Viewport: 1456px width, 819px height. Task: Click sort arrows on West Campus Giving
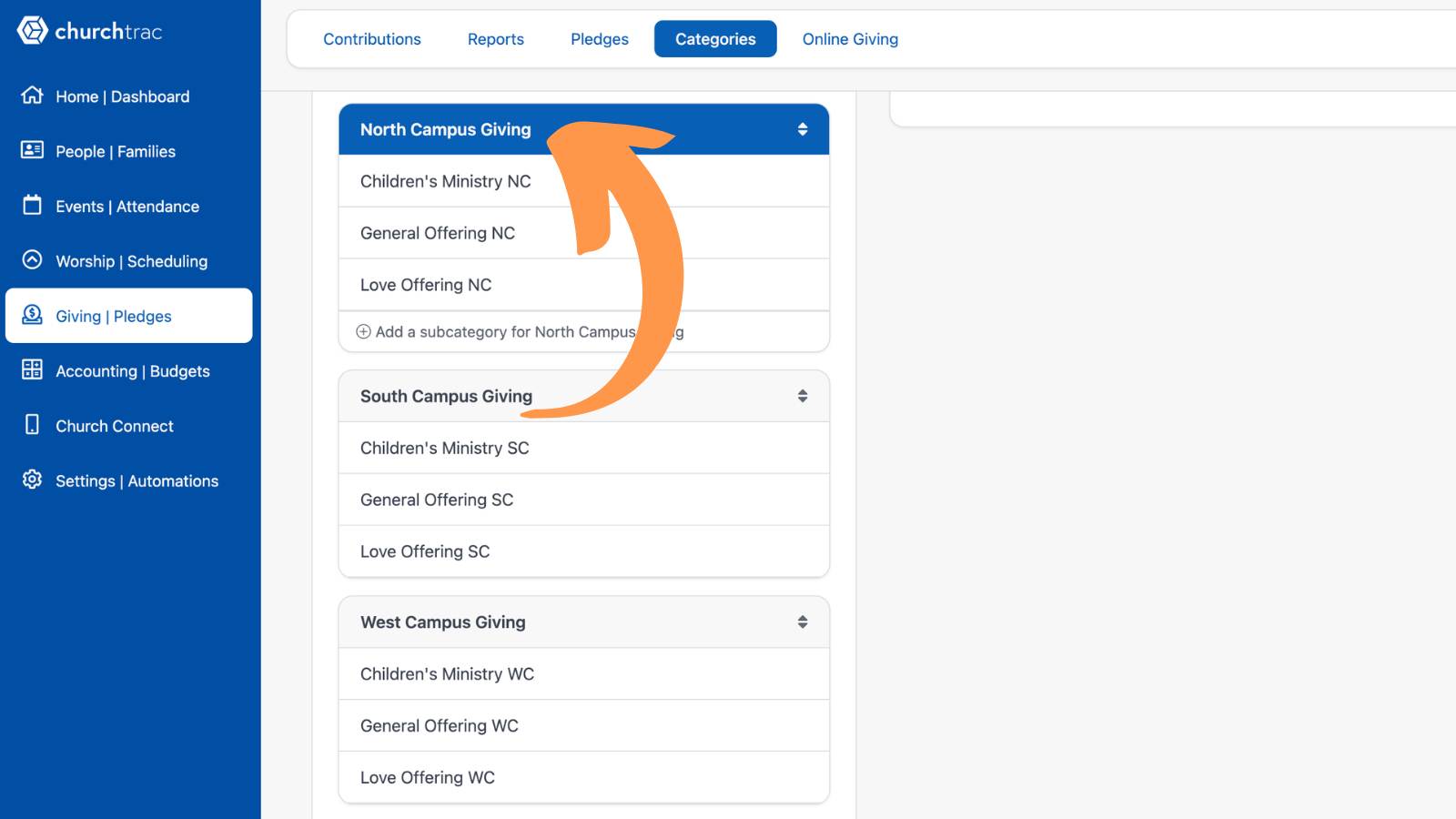tap(803, 622)
